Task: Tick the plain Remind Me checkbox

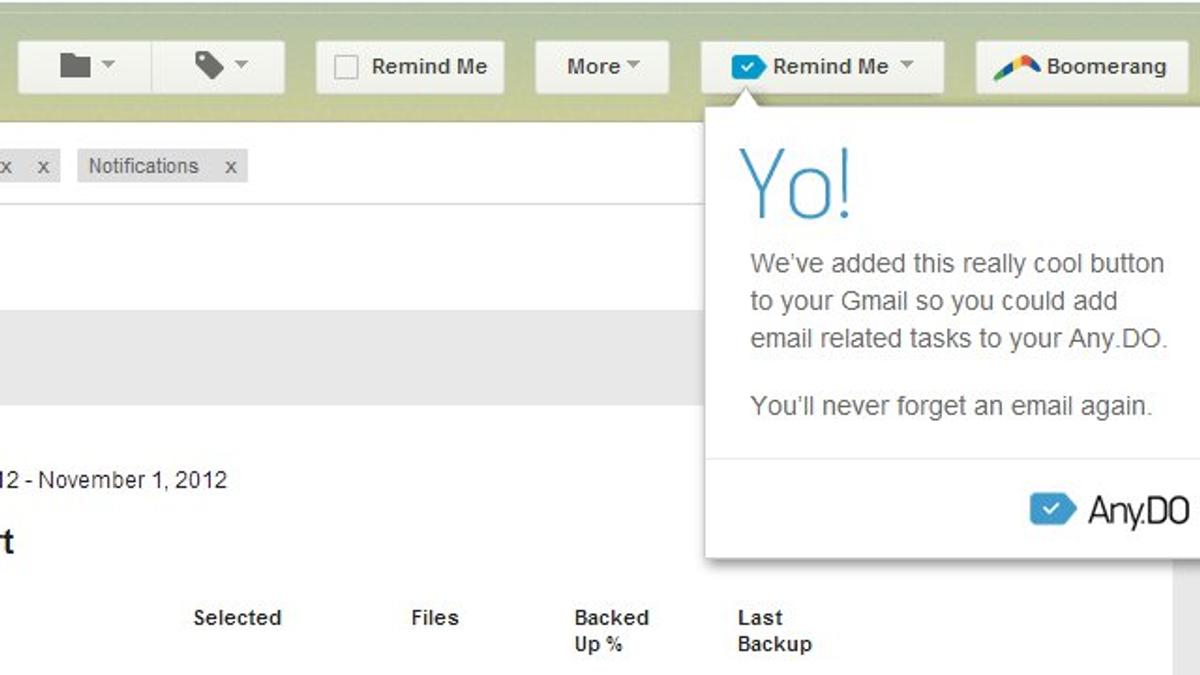Action: coord(346,67)
